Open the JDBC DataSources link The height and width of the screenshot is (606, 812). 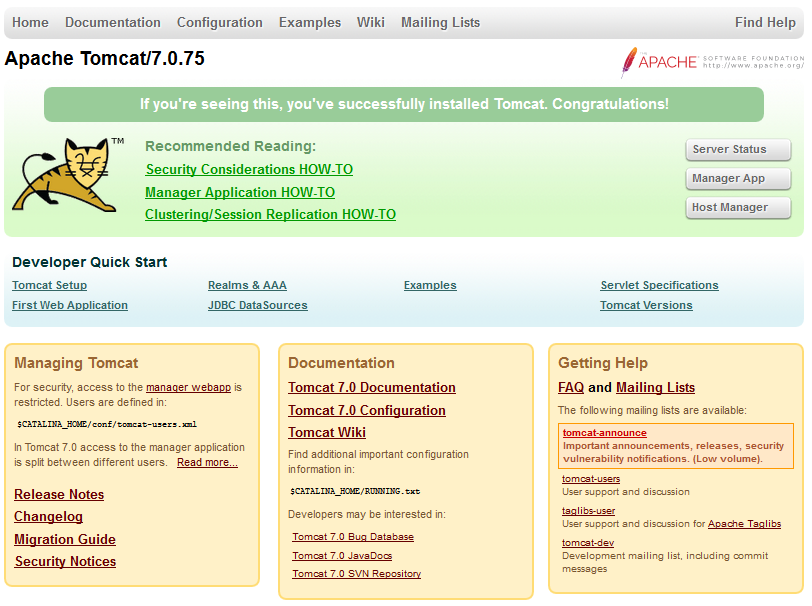coord(257,305)
